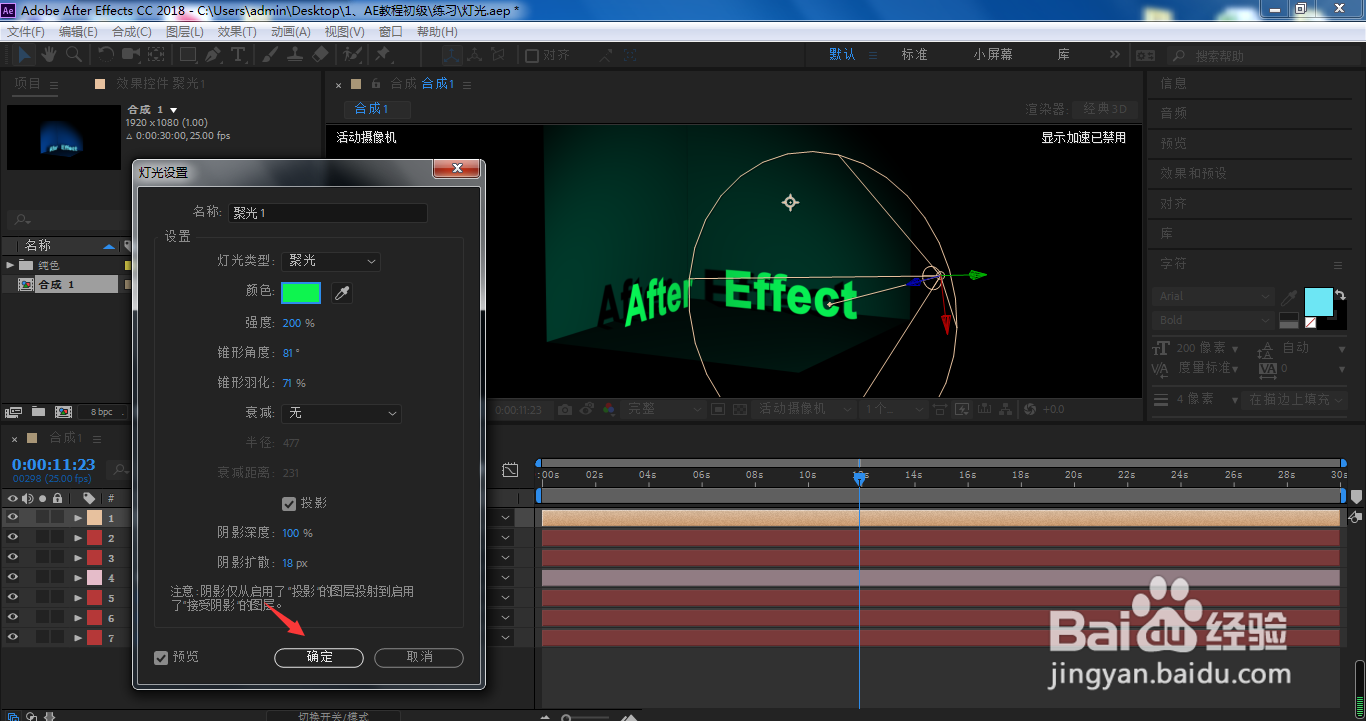Click the cyan fill color swatch in character panel
Image resolution: width=1366 pixels, height=721 pixels.
(1319, 301)
